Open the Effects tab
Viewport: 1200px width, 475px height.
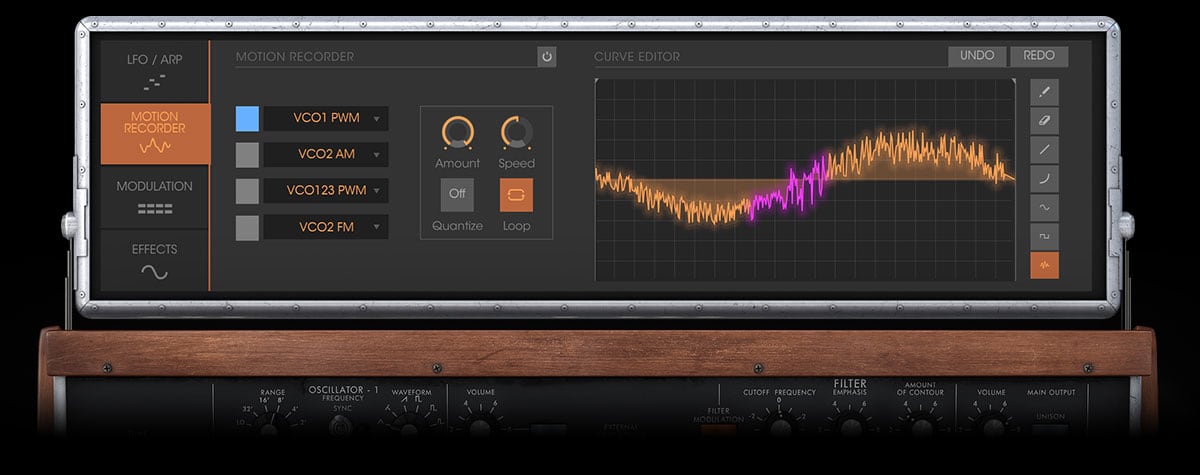[154, 260]
